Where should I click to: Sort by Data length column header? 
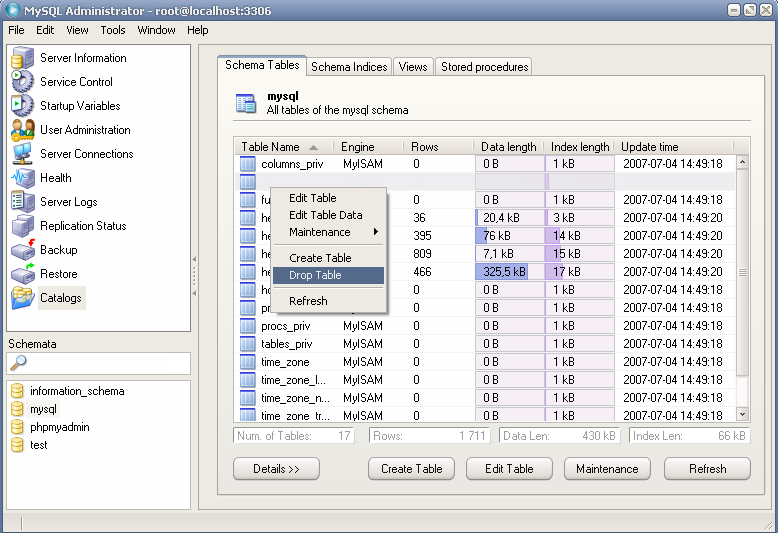[x=509, y=147]
